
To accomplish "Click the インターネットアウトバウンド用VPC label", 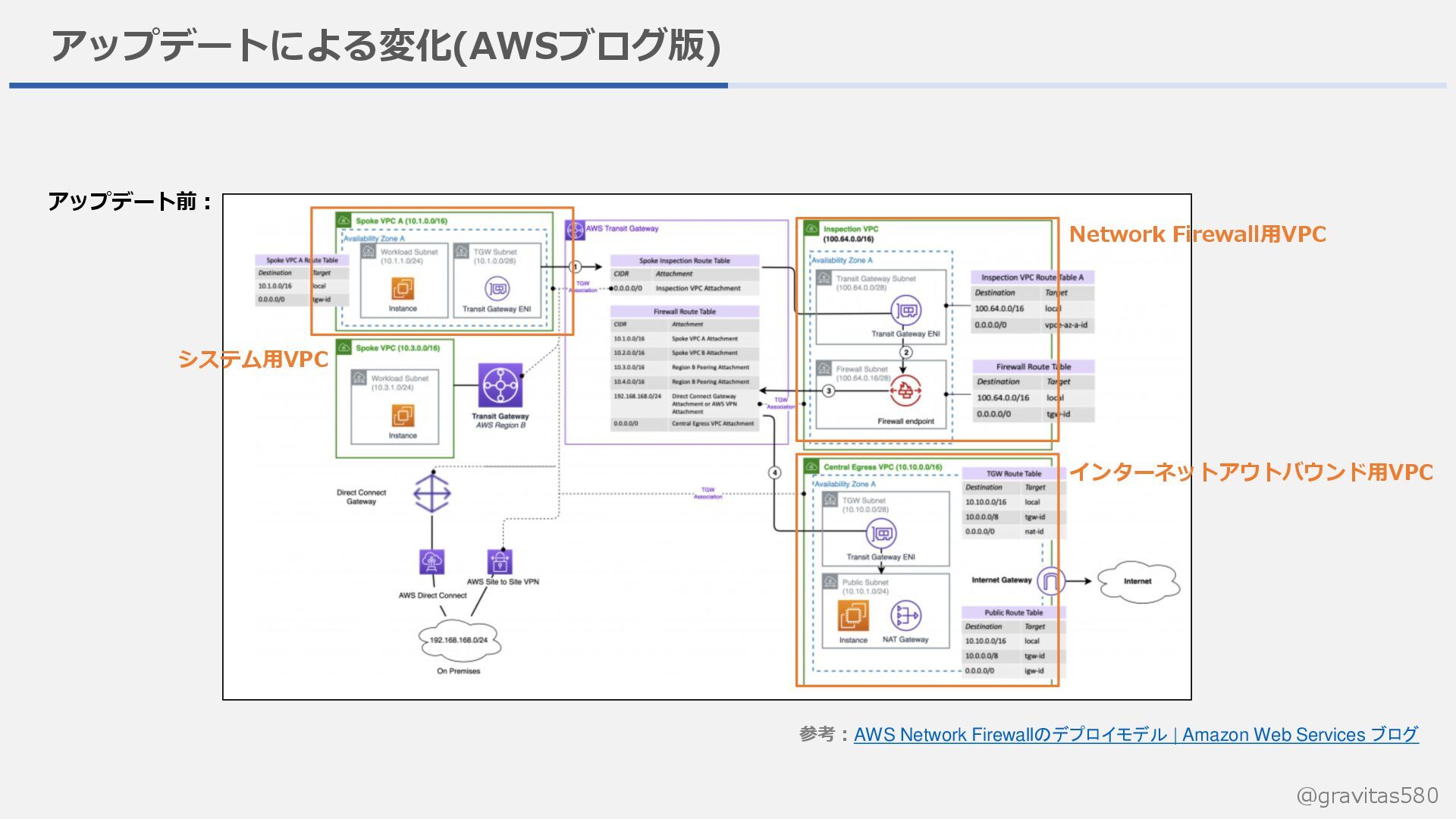I will point(1251,472).
